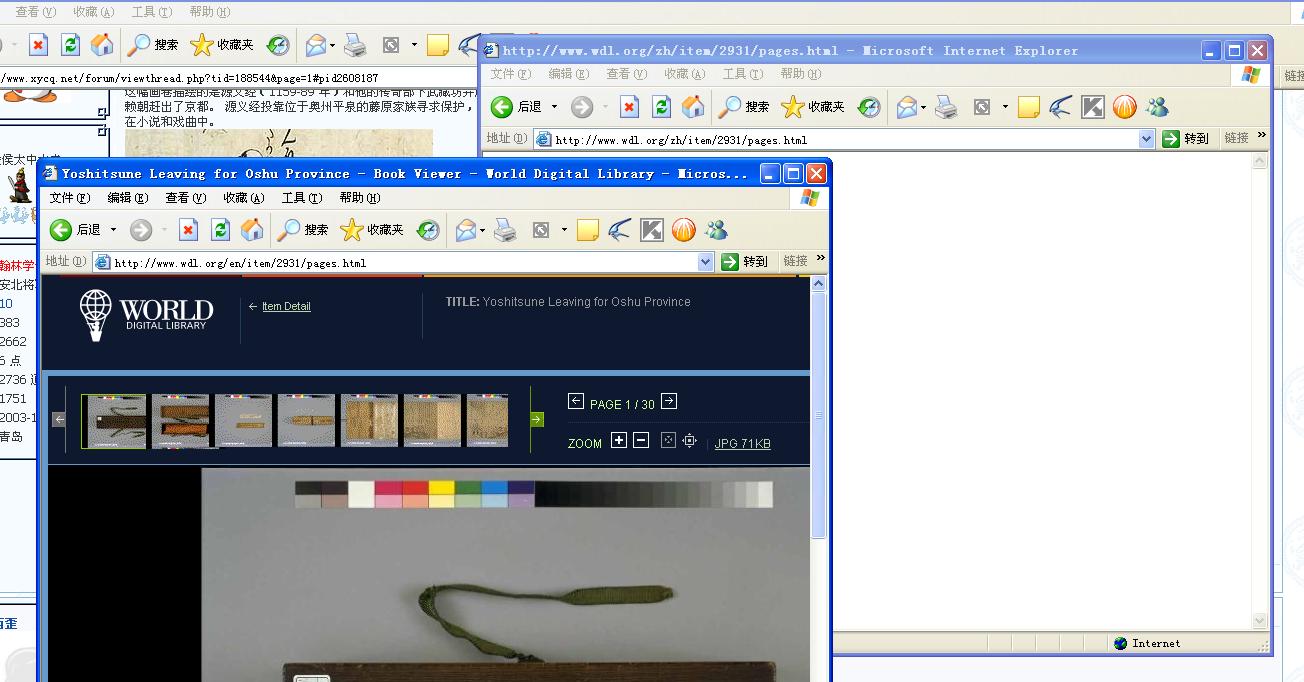Screen dimensions: 1304x682
Task: Expand Back history dropdown in Yoshitsune Book Viewer
Action: 113,230
